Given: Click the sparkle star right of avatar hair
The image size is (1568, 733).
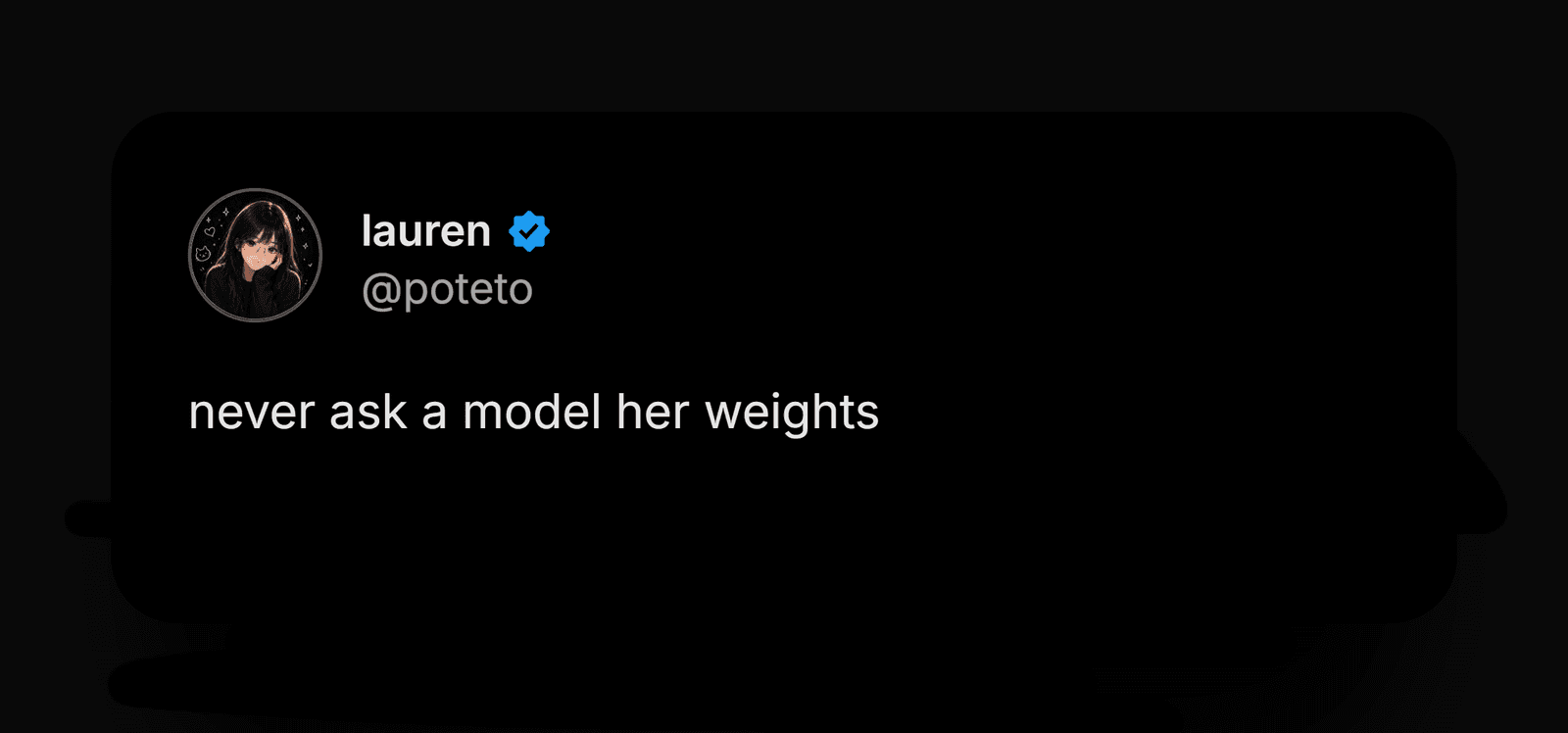Looking at the screenshot, I should 305,245.
